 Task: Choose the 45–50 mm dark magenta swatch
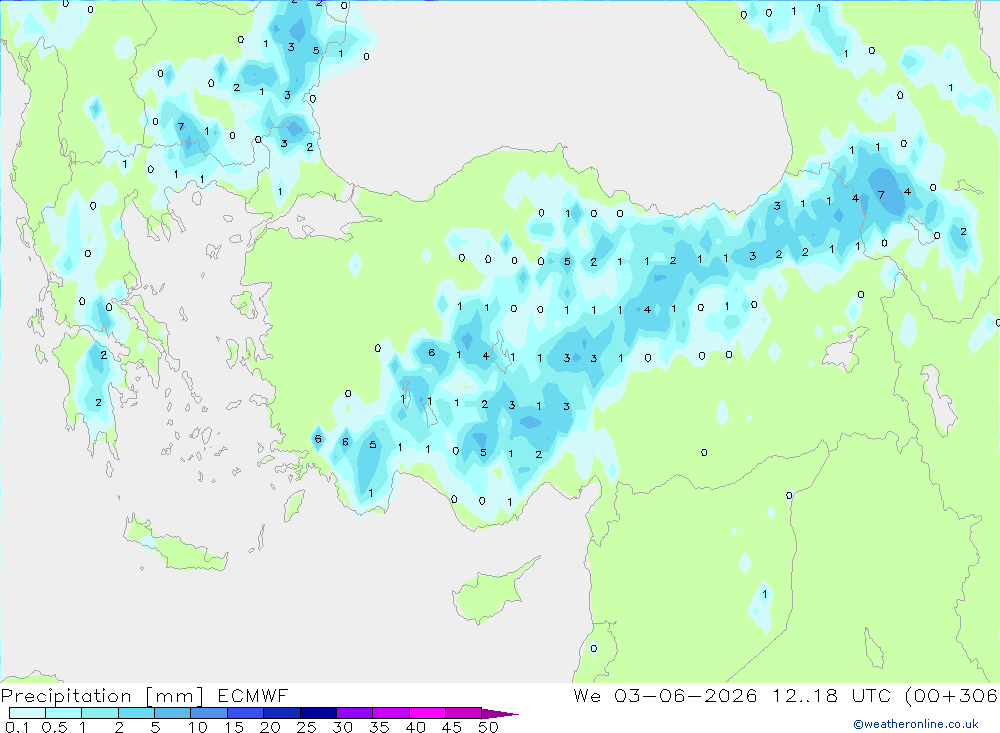pos(464,713)
